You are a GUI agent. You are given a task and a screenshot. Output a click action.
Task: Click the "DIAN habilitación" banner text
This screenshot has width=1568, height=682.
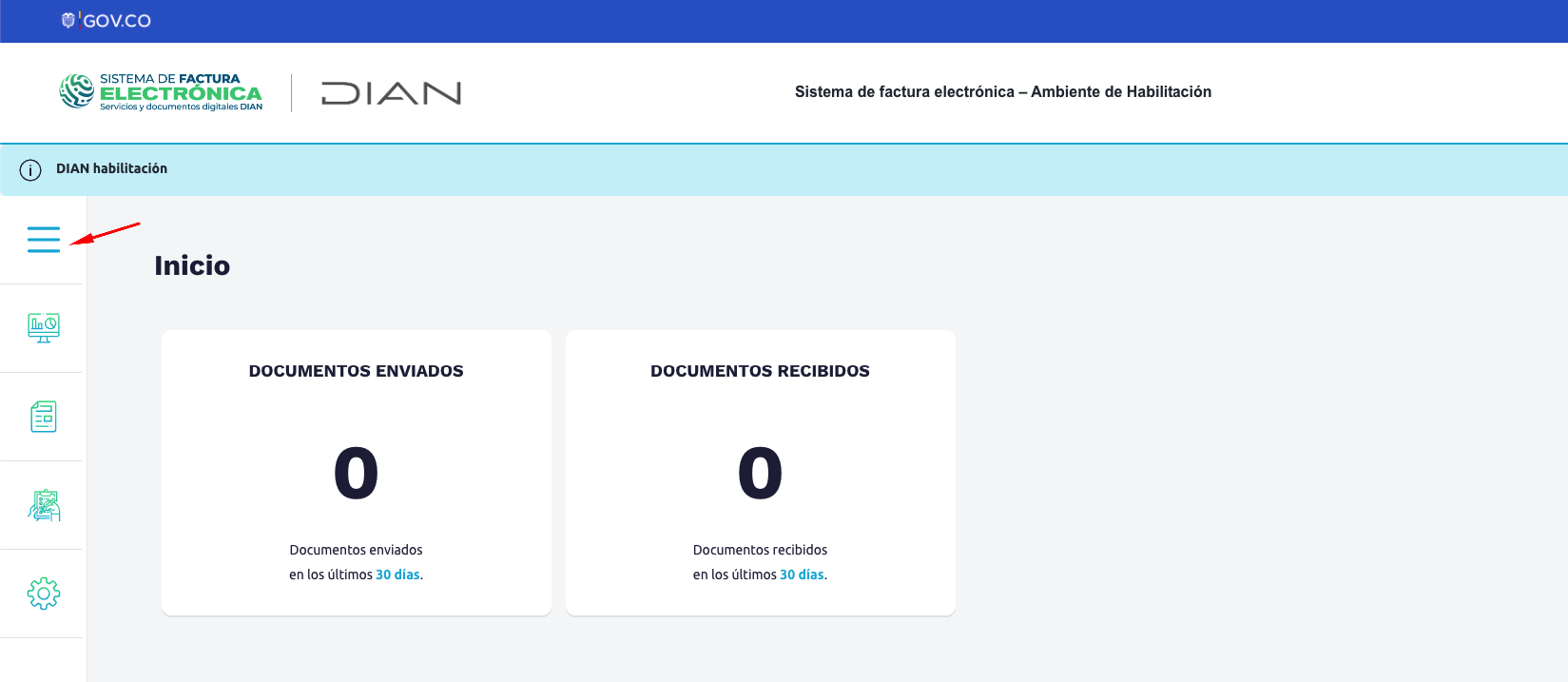tap(111, 168)
